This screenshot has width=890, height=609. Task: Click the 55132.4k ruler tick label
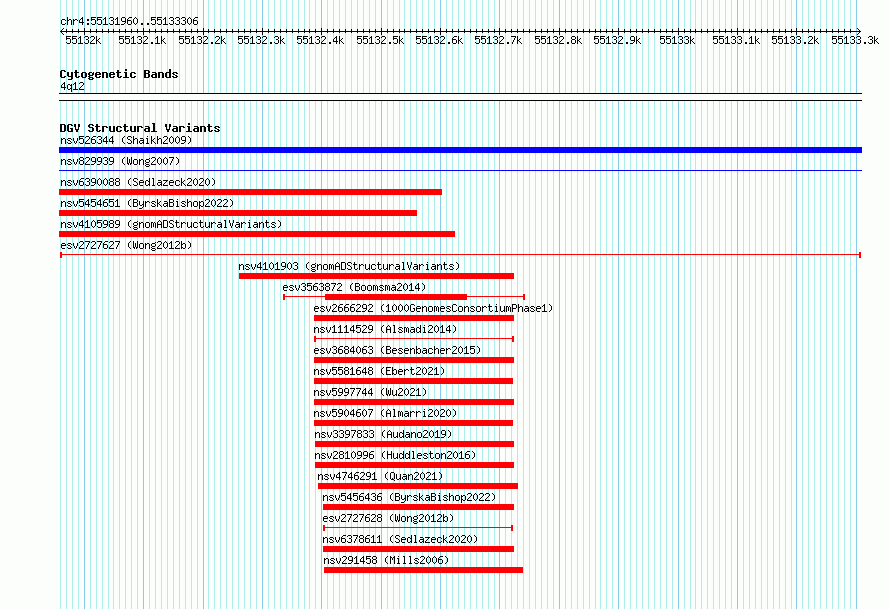pyautogui.click(x=320, y=40)
